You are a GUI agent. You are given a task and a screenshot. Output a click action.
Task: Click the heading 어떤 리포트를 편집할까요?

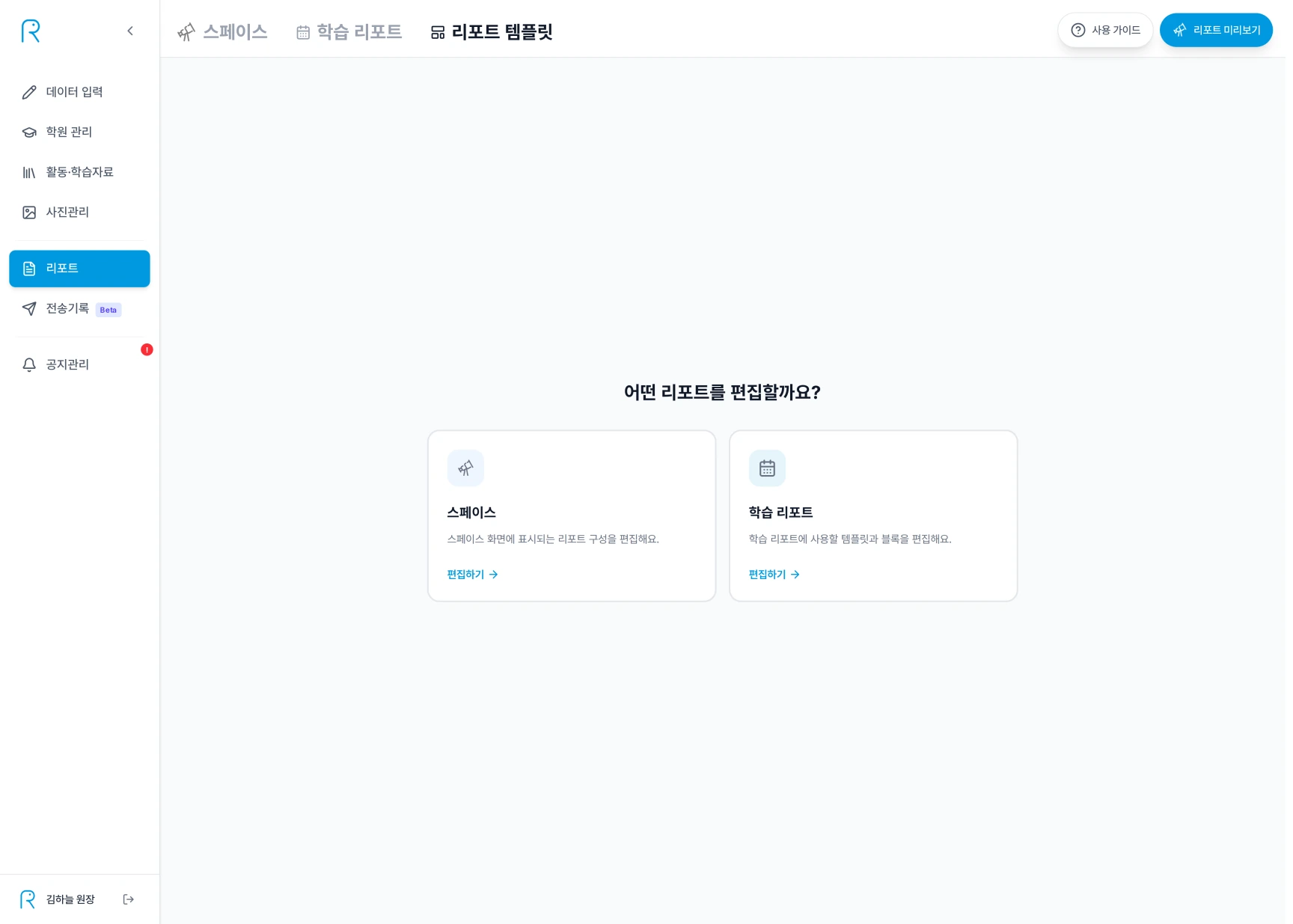723,392
